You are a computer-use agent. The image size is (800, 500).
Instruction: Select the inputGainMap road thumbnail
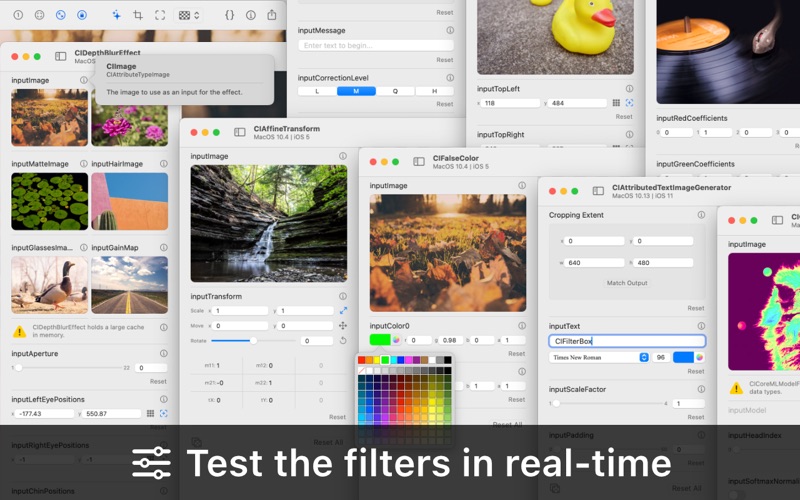click(x=130, y=285)
